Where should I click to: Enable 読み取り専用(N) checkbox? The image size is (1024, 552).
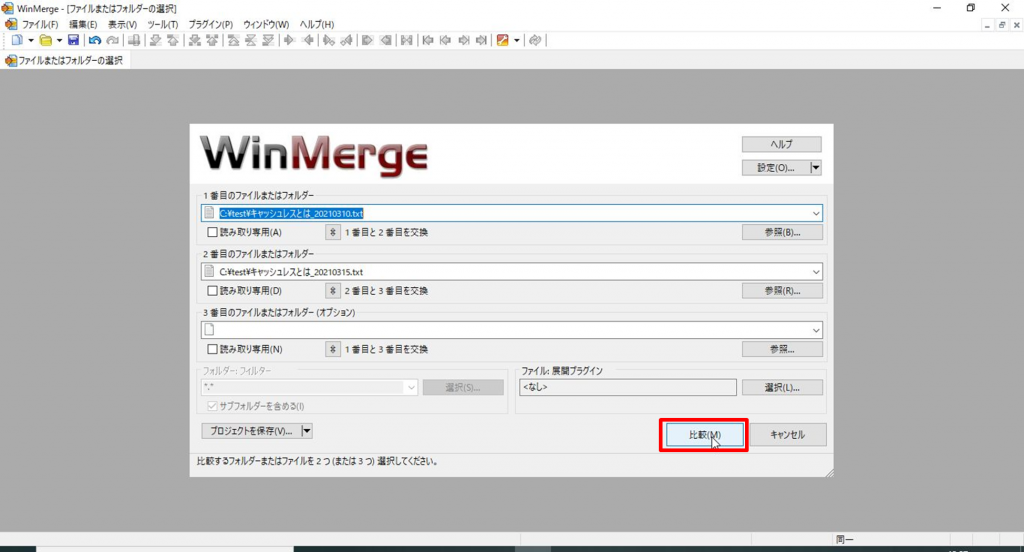(x=212, y=349)
